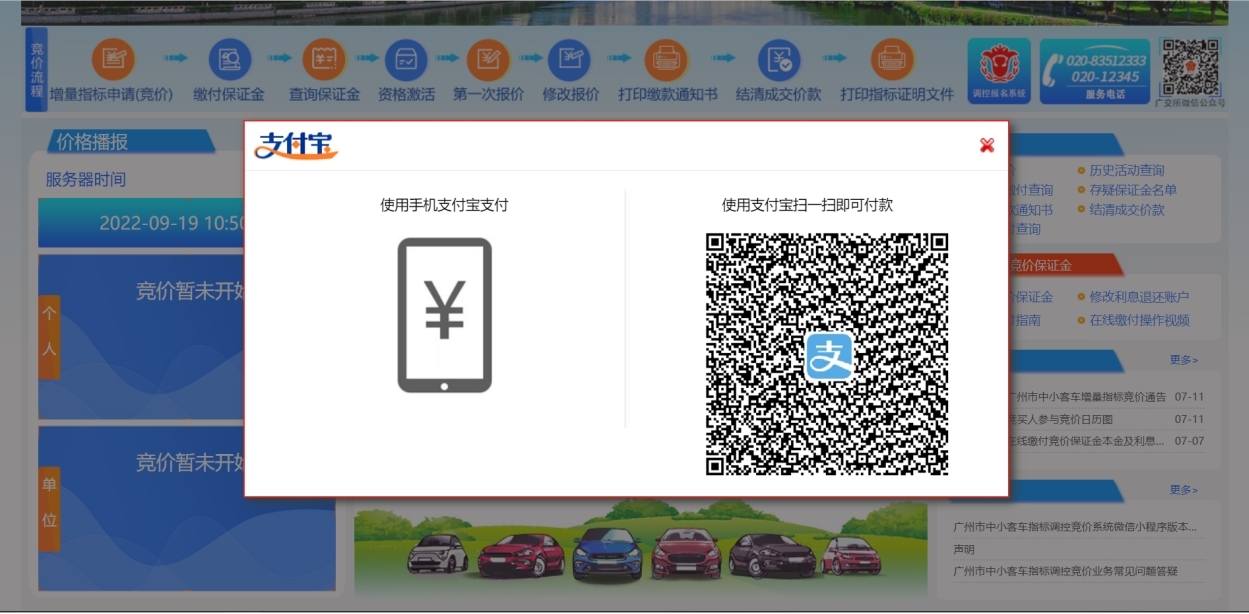The width and height of the screenshot is (1249, 614).
Task: Open the 买人参与竞价日历图 news item
Action: tap(1060, 419)
